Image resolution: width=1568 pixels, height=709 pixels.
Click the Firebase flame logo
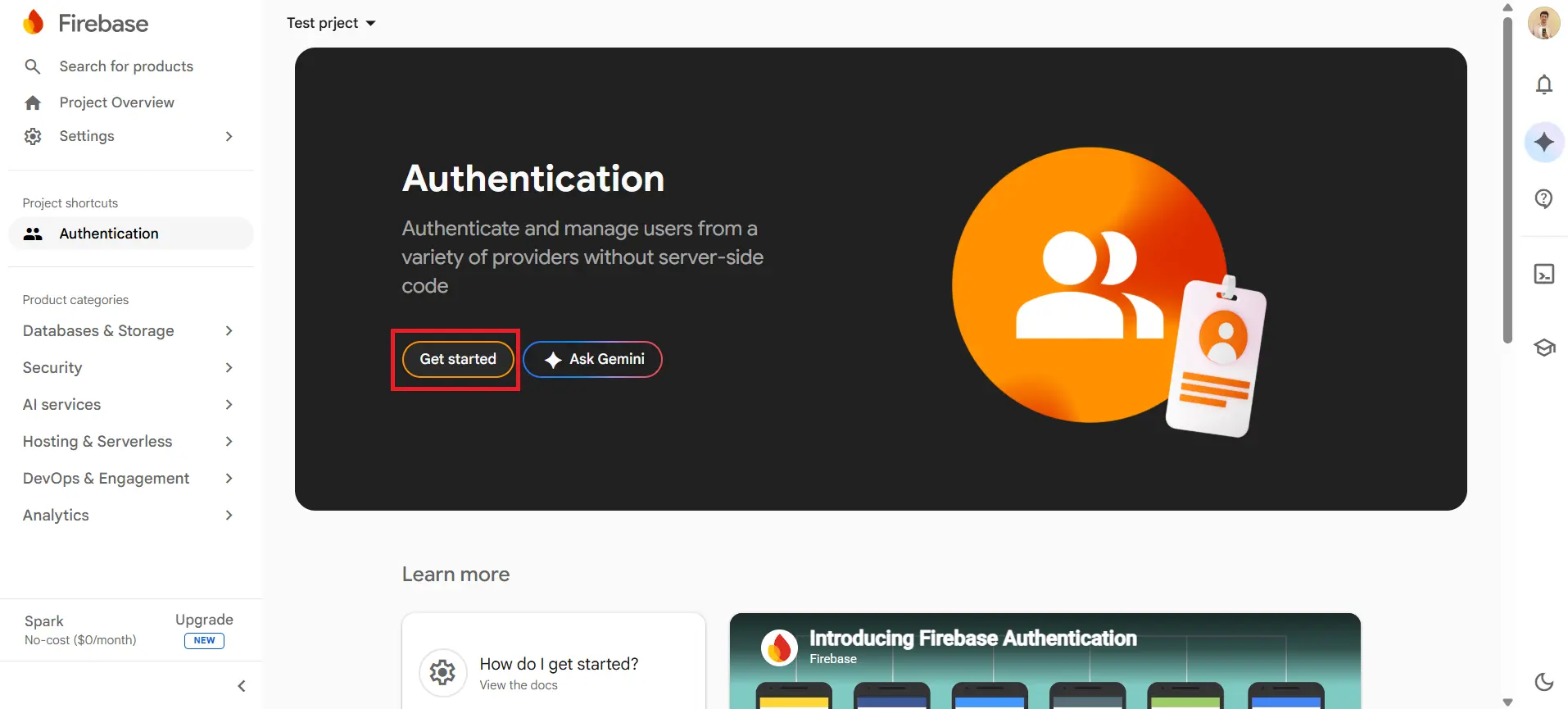(34, 23)
